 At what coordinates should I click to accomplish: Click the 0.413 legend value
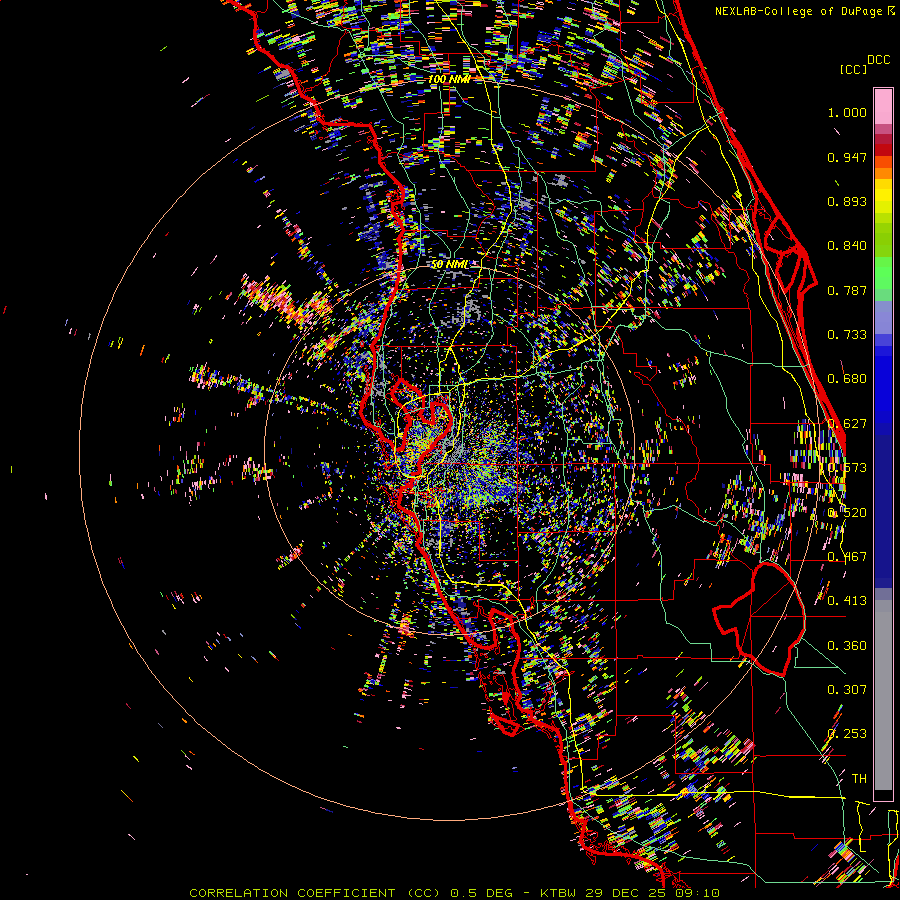tap(847, 601)
